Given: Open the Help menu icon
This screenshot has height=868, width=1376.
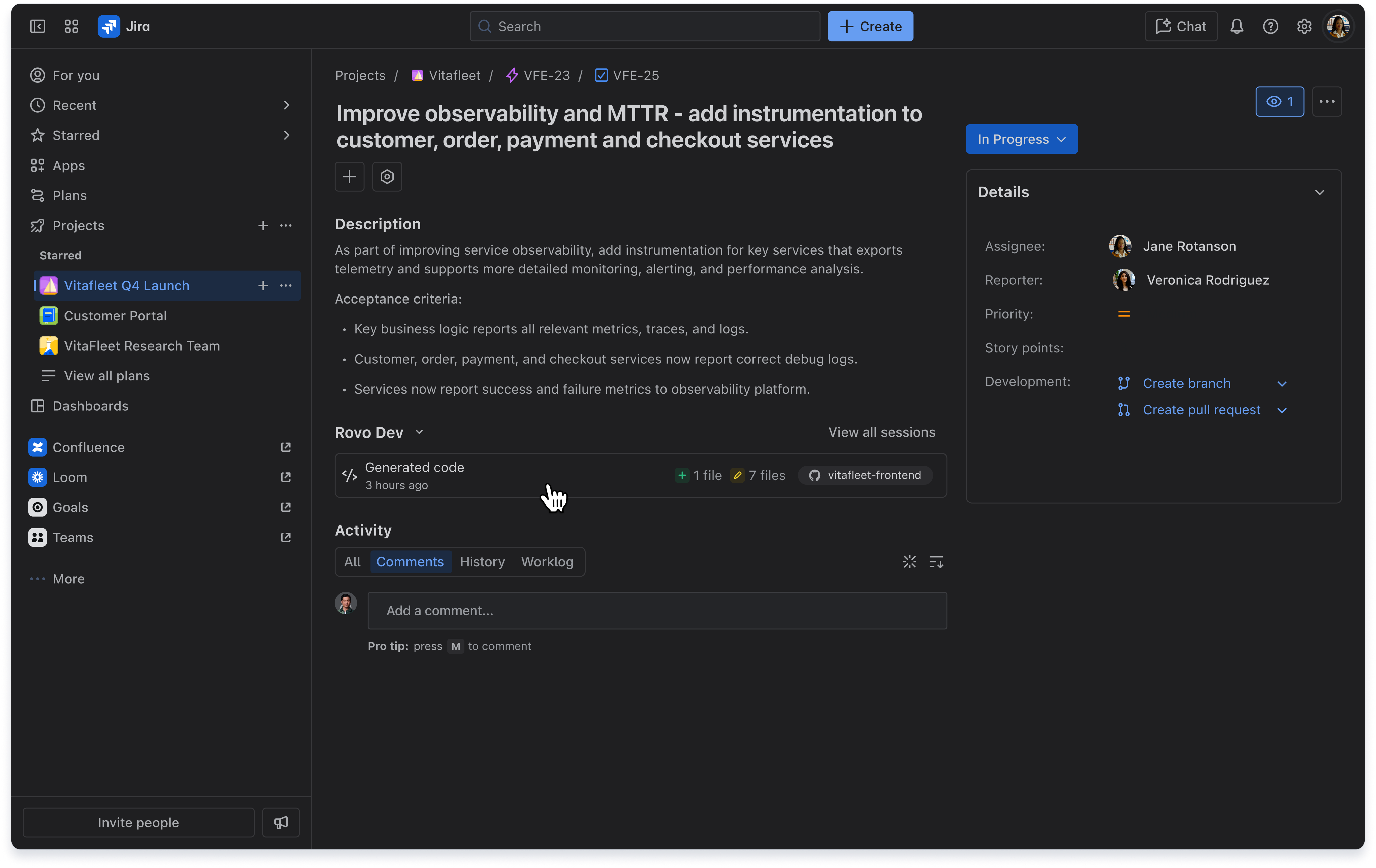Looking at the screenshot, I should tap(1270, 26).
